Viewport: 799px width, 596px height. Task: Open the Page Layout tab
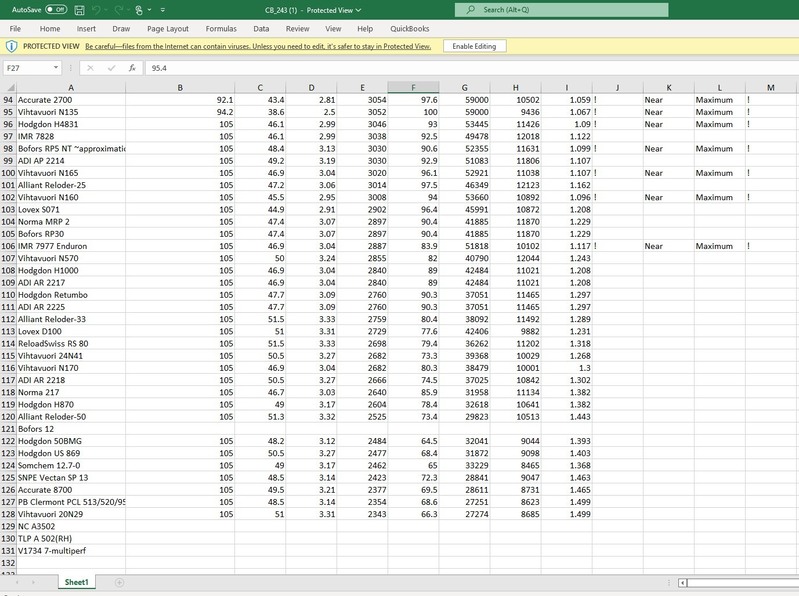click(167, 29)
